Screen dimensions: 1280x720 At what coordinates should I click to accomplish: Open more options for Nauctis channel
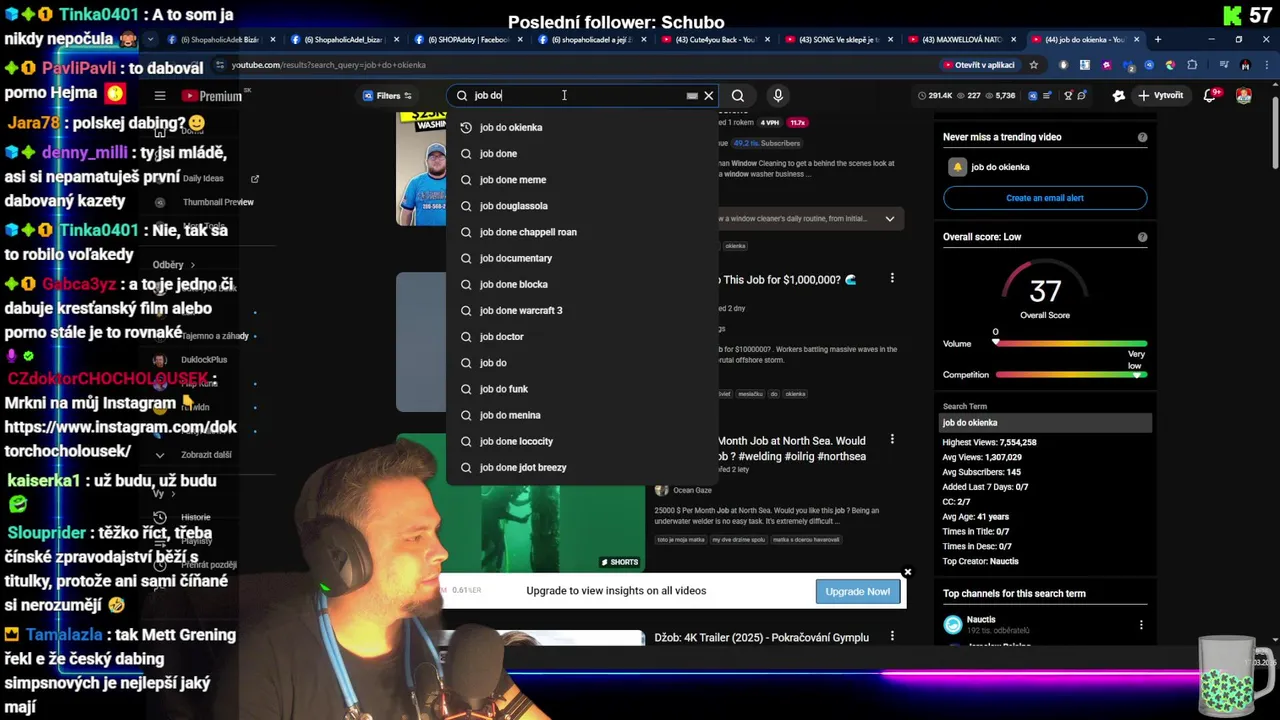[1141, 625]
